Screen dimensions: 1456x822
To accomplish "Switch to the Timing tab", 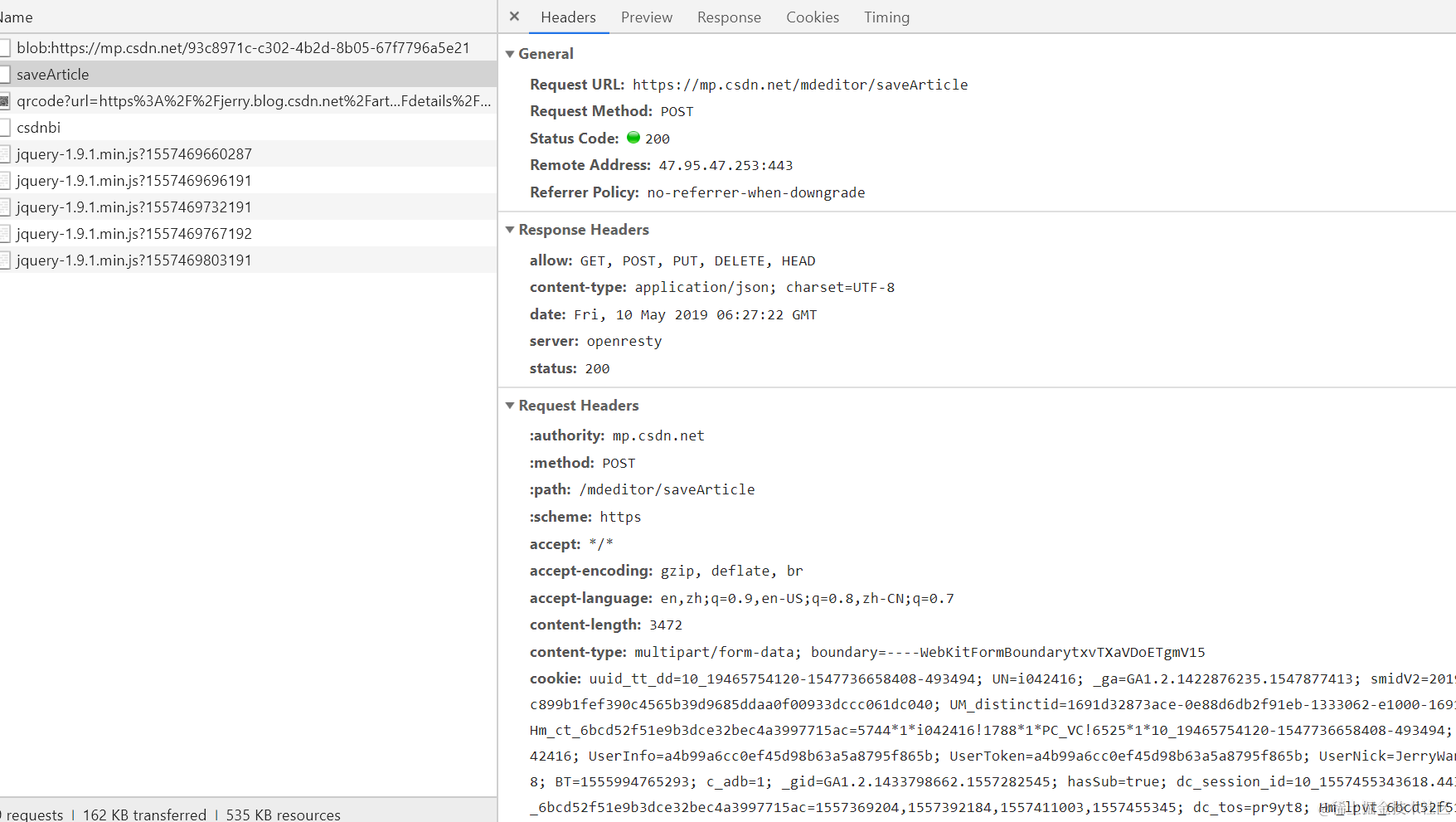I will (x=886, y=17).
